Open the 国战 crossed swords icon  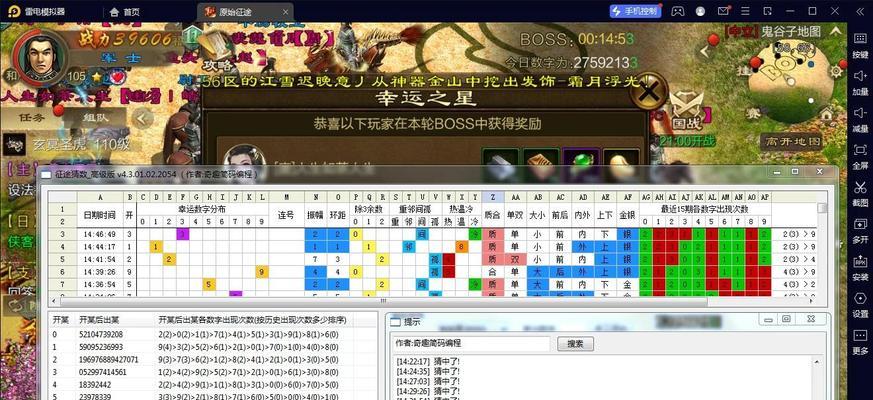pos(684,109)
